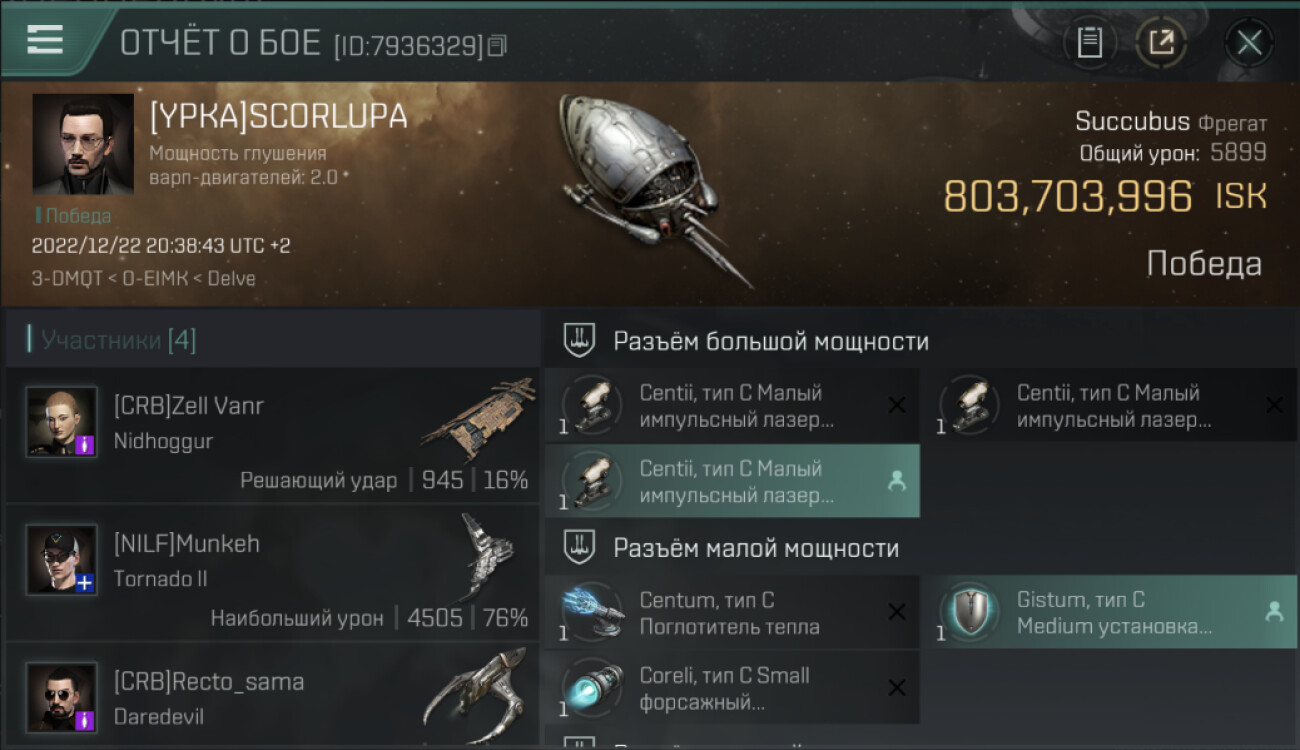Click SCORLUPA pilot portrait
The height and width of the screenshot is (750, 1300).
83,144
